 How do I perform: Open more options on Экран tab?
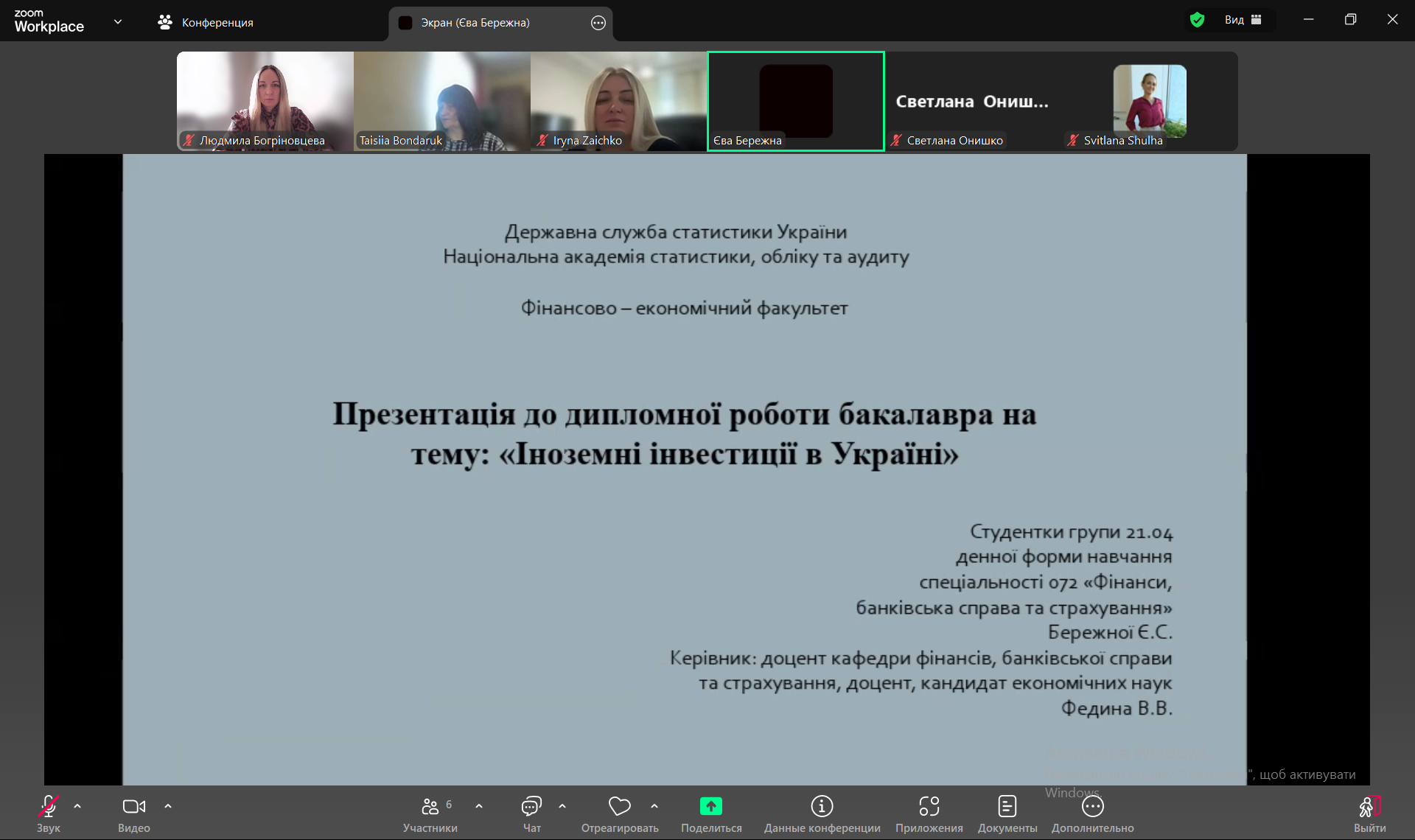[x=598, y=23]
